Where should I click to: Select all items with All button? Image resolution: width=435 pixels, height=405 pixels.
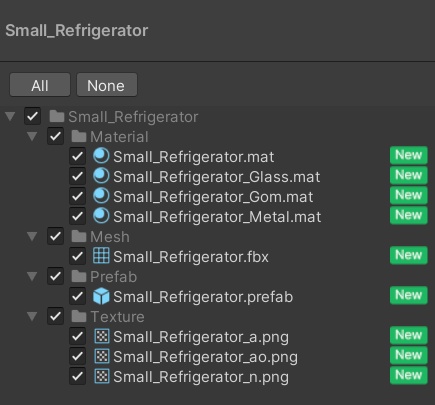tap(40, 85)
